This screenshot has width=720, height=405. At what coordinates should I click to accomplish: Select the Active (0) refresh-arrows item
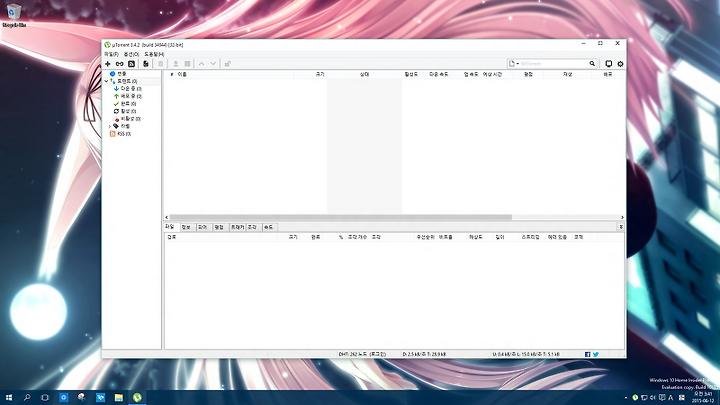pos(125,112)
